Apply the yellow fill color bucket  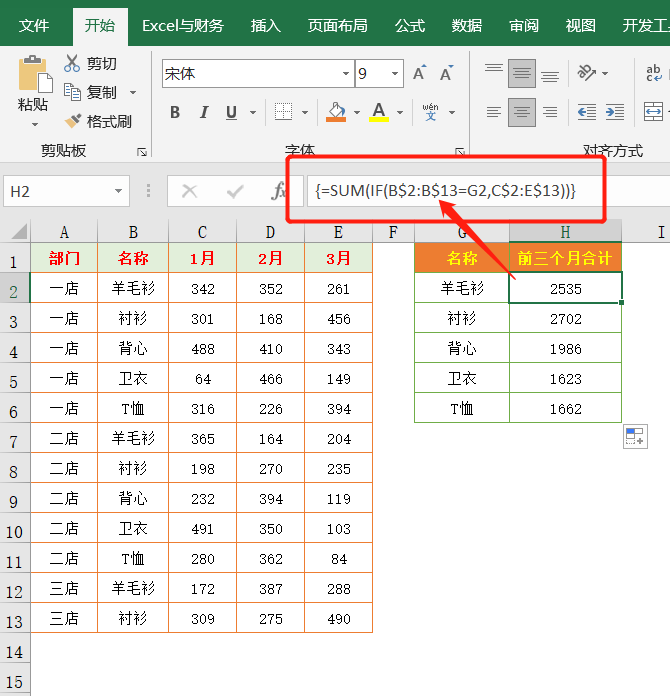(x=337, y=112)
